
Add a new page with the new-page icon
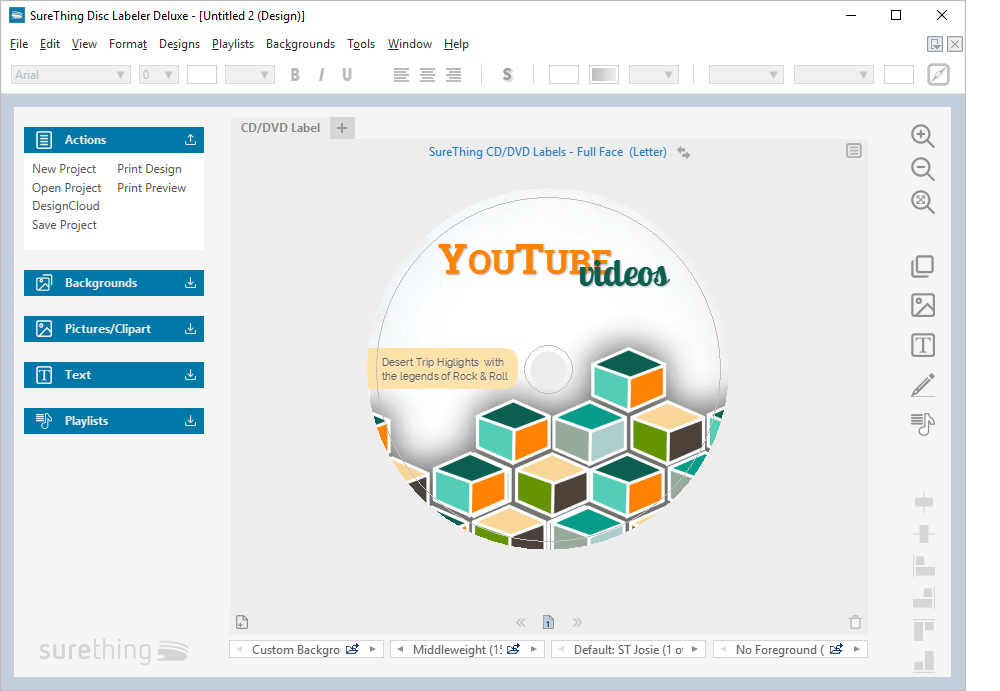[x=241, y=621]
